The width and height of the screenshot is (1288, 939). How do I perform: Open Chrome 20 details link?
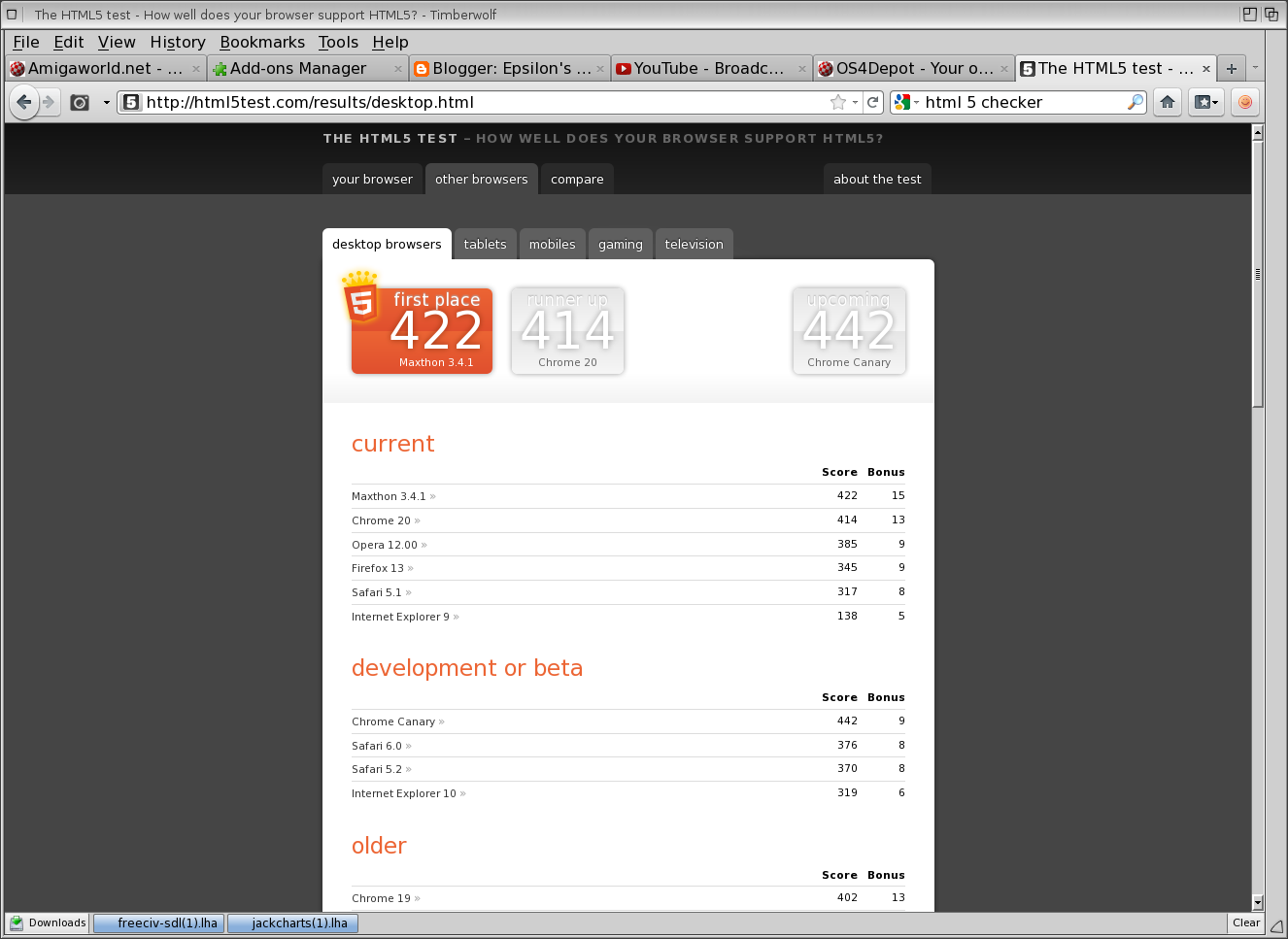pyautogui.click(x=386, y=520)
